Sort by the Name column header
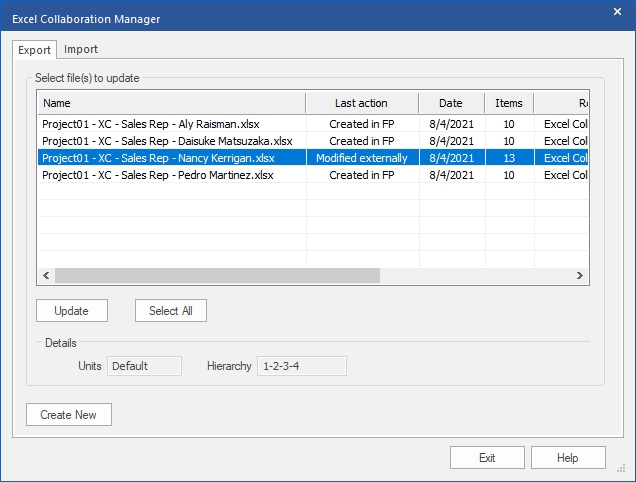Screen dimensions: 636x482 172,103
